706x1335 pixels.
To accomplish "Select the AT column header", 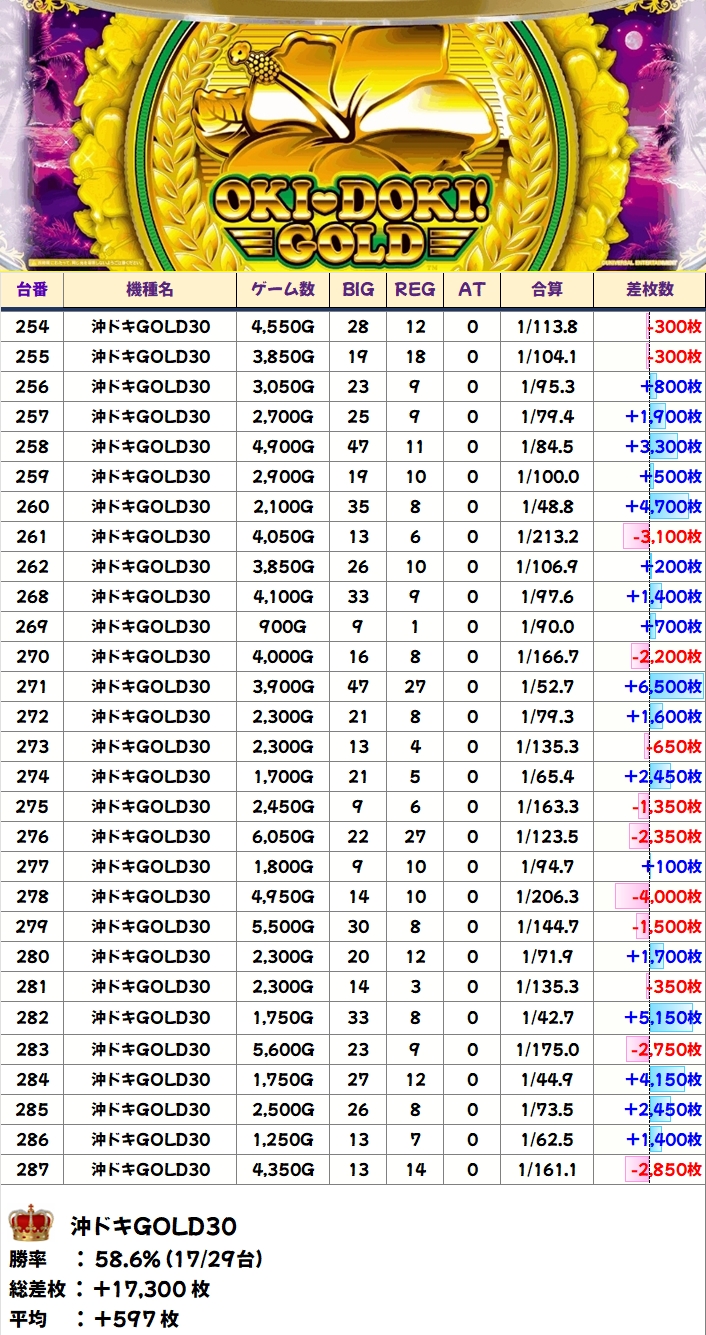I will (x=472, y=290).
